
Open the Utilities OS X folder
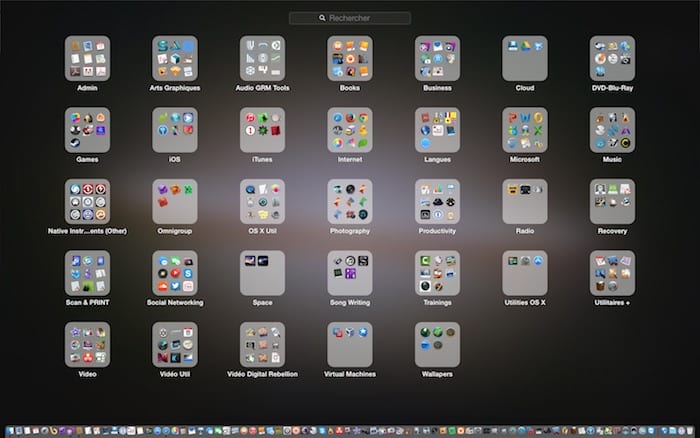(x=525, y=273)
